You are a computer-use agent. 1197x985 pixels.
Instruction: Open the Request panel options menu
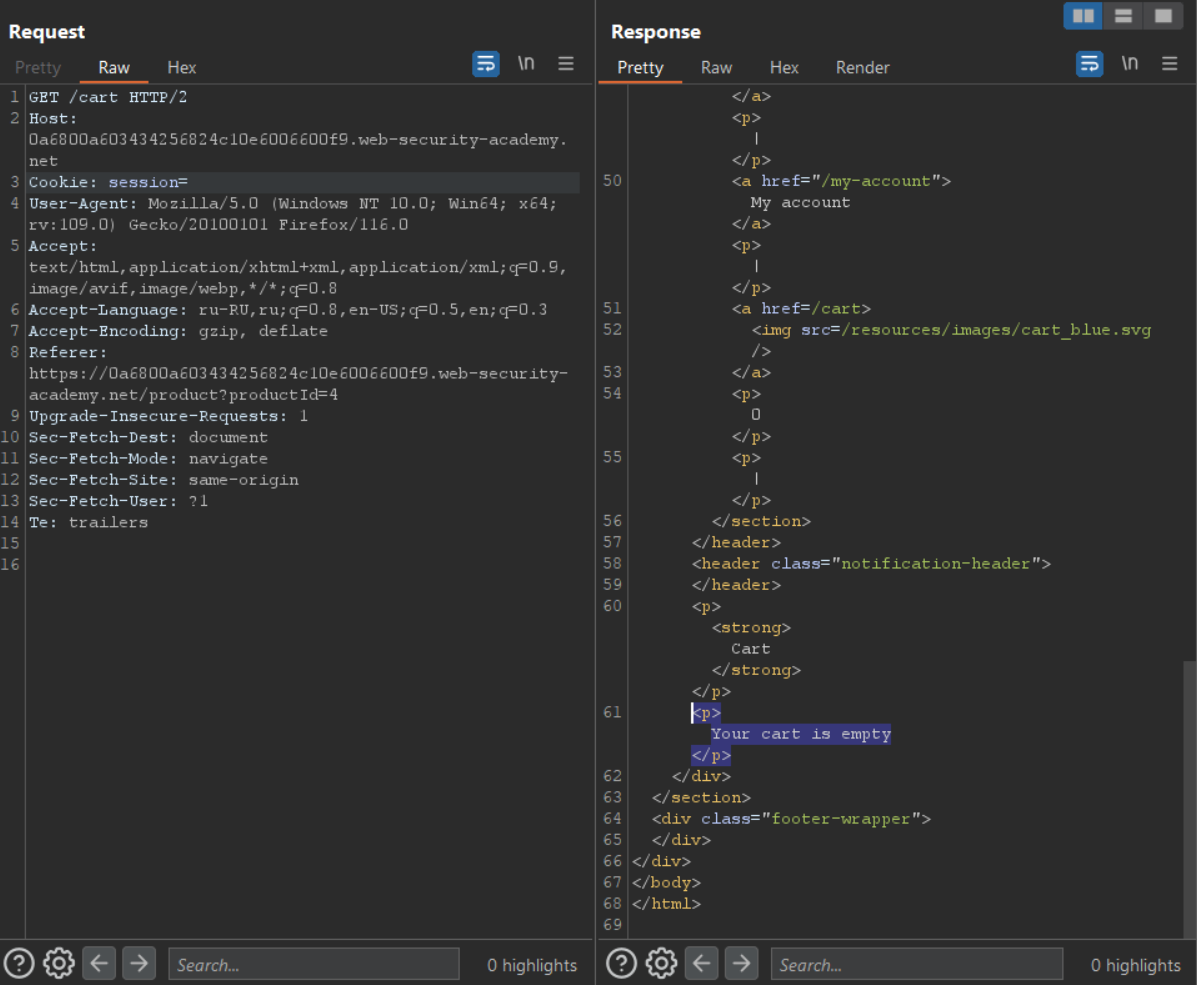pos(566,64)
